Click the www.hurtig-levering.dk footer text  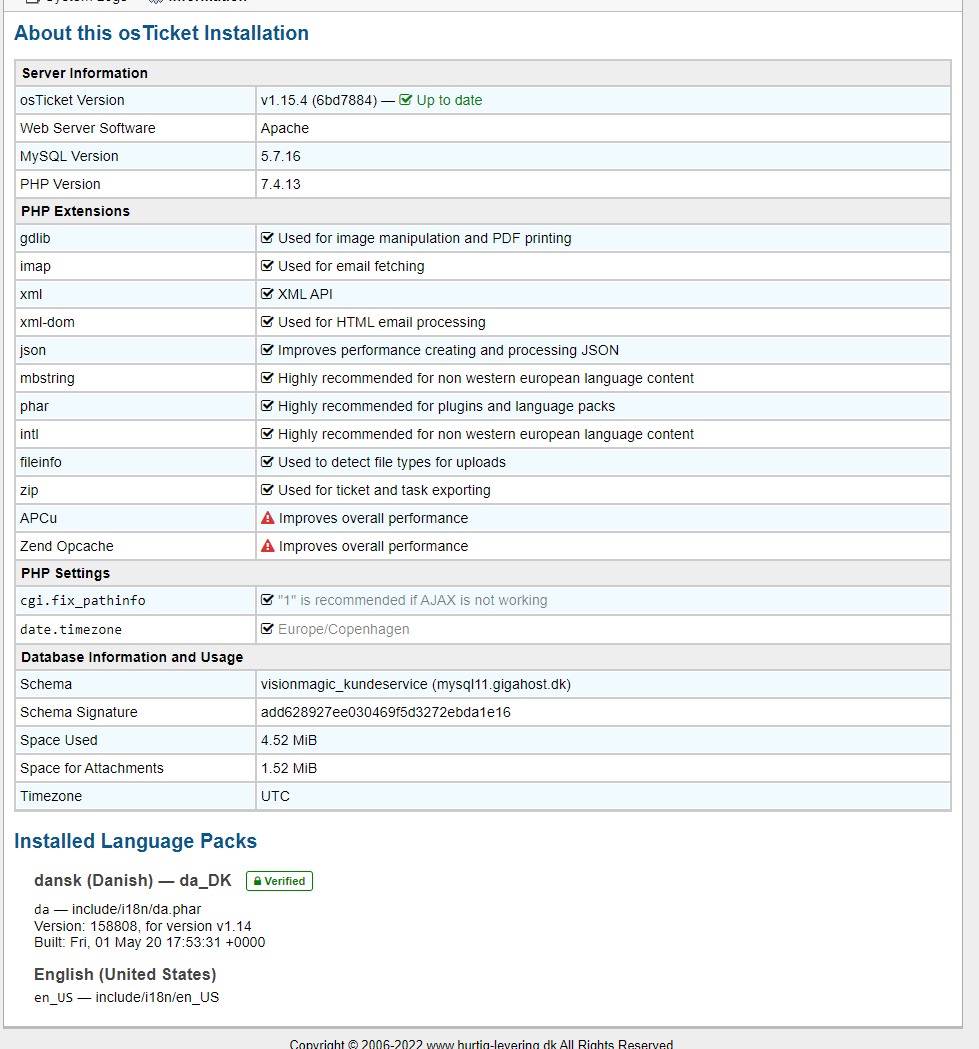tap(490, 1044)
